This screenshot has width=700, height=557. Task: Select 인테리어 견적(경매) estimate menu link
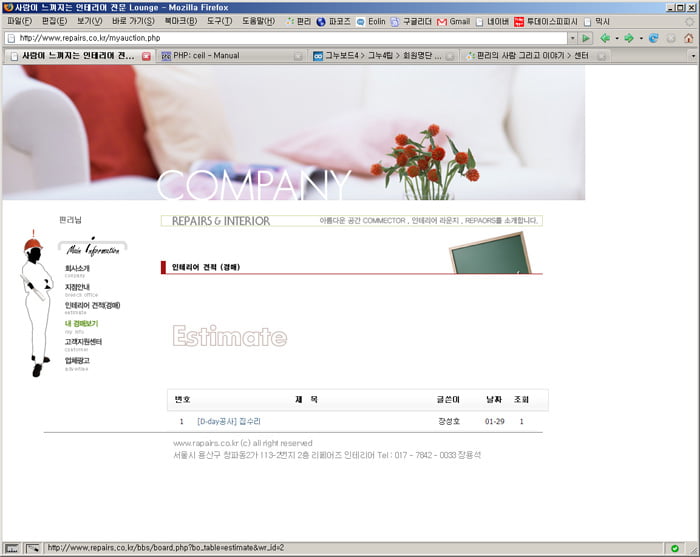click(x=92, y=305)
